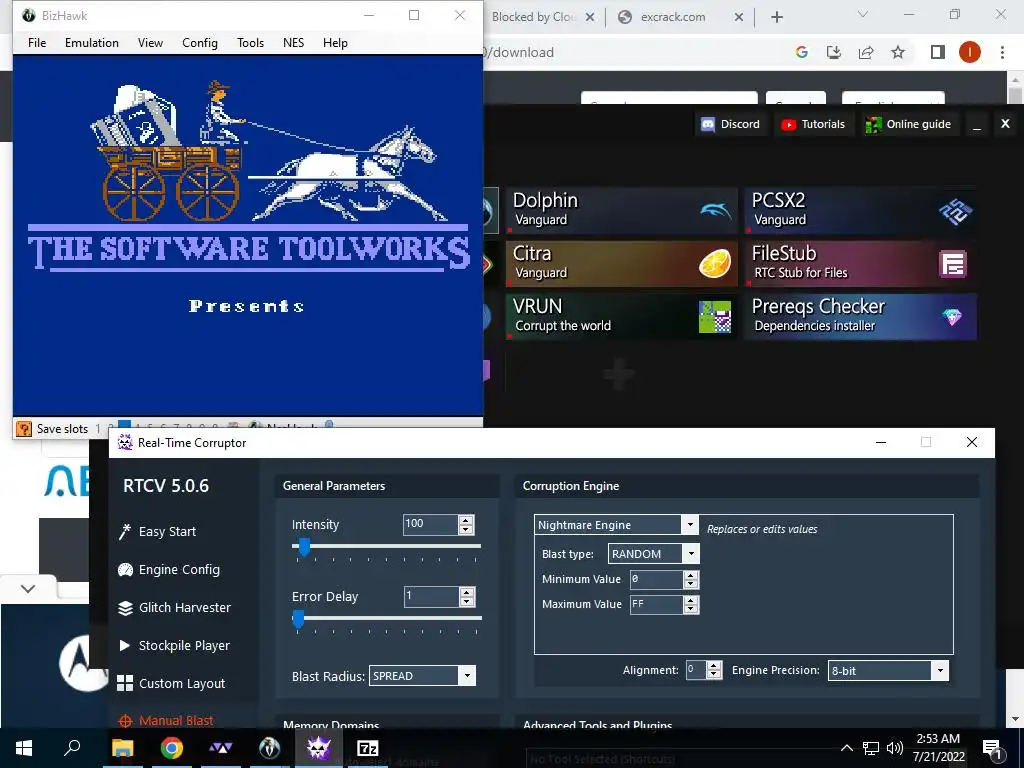Decrease Intensity with the down arrow
This screenshot has width=1024, height=768.
pos(466,529)
